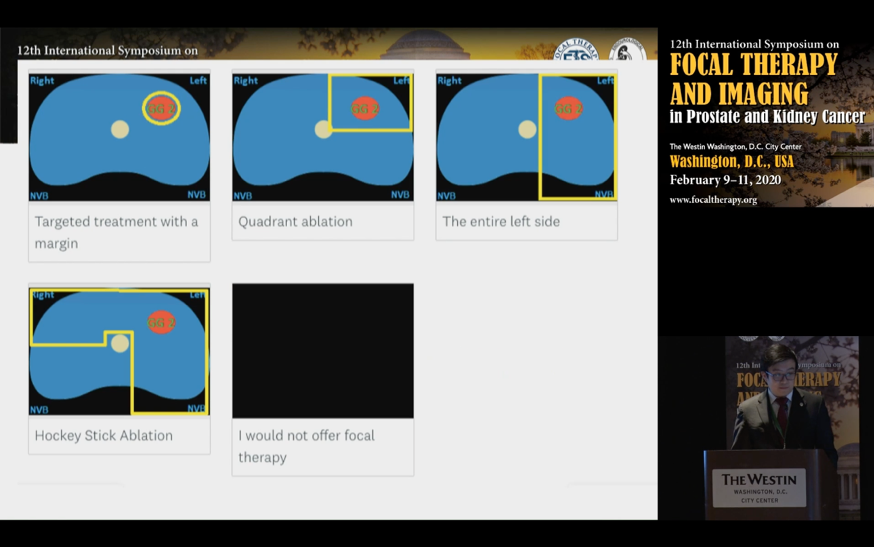Click the 'FOCAL THERAPY AND IMAGING' title
874x547 pixels.
754,79
